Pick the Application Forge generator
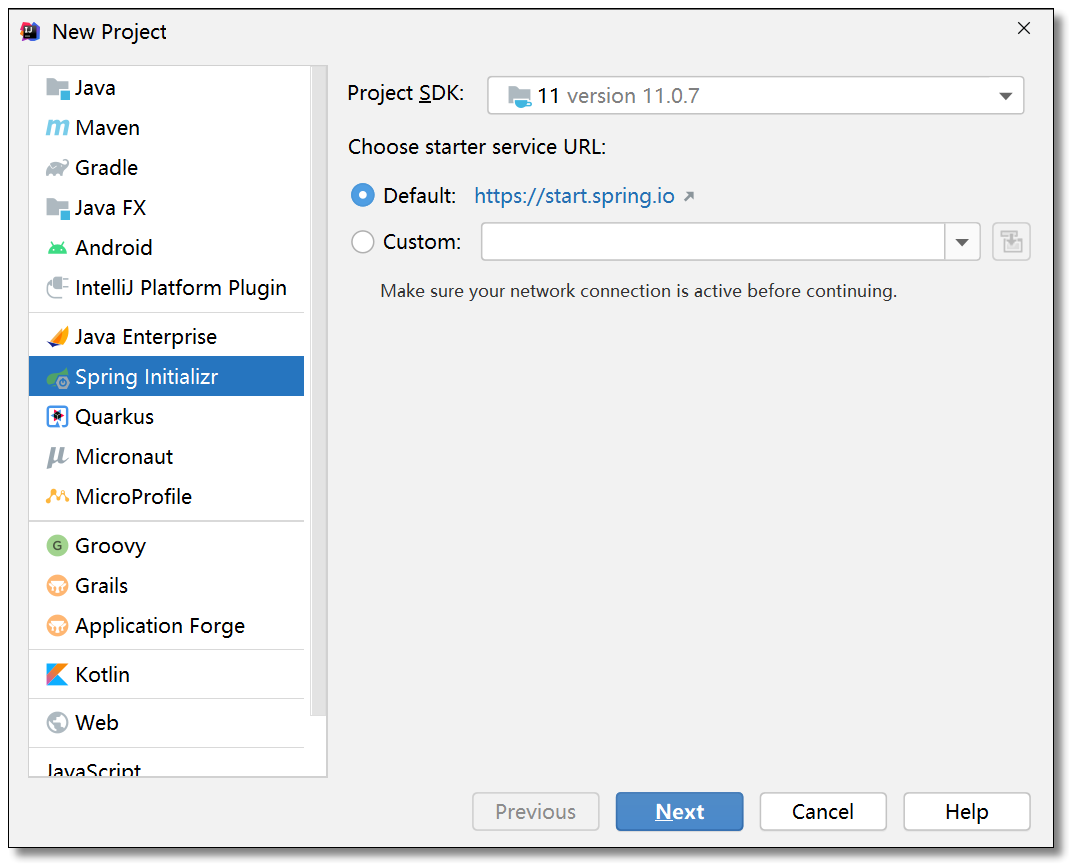This screenshot has height=864, width=1070. (159, 626)
